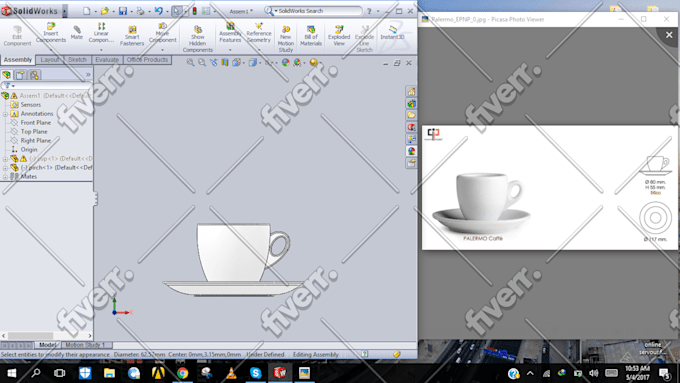Switch to the Assembly ribbon tab

click(18, 60)
